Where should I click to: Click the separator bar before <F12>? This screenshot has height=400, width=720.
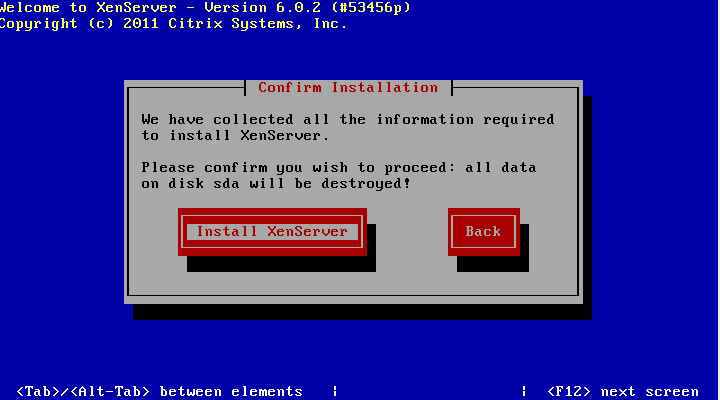point(524,391)
